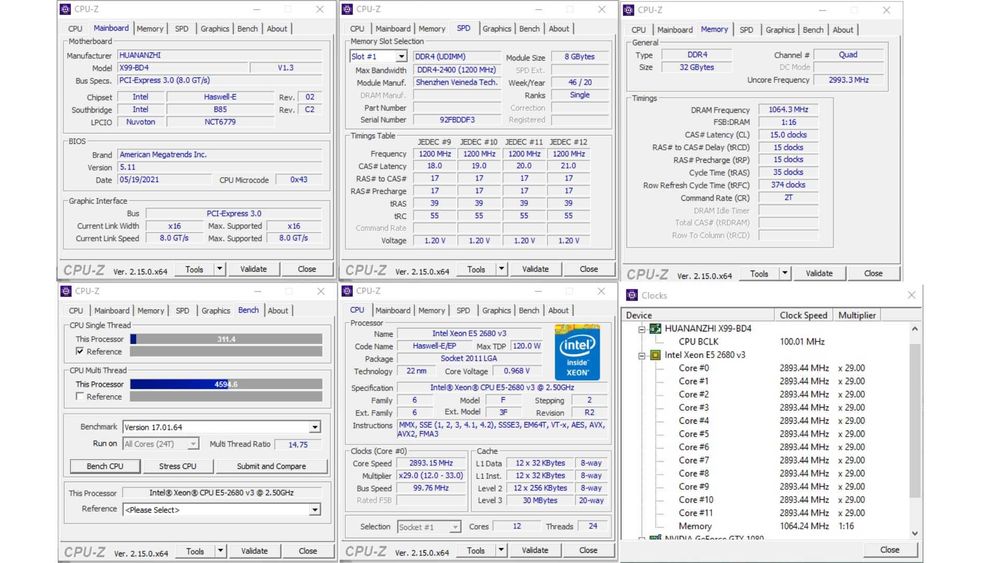
Task: Click the CPU Multi Thread This Processor bar
Action: (x=226, y=384)
